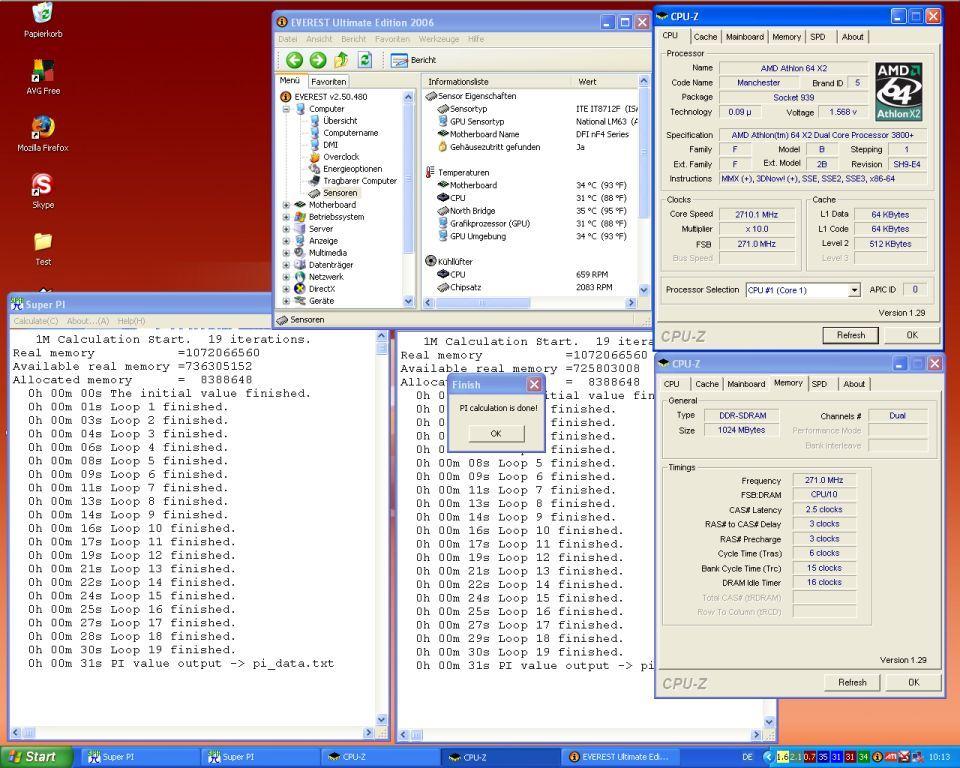The image size is (960, 768).
Task: Expand the Server tree node
Action: (x=286, y=229)
